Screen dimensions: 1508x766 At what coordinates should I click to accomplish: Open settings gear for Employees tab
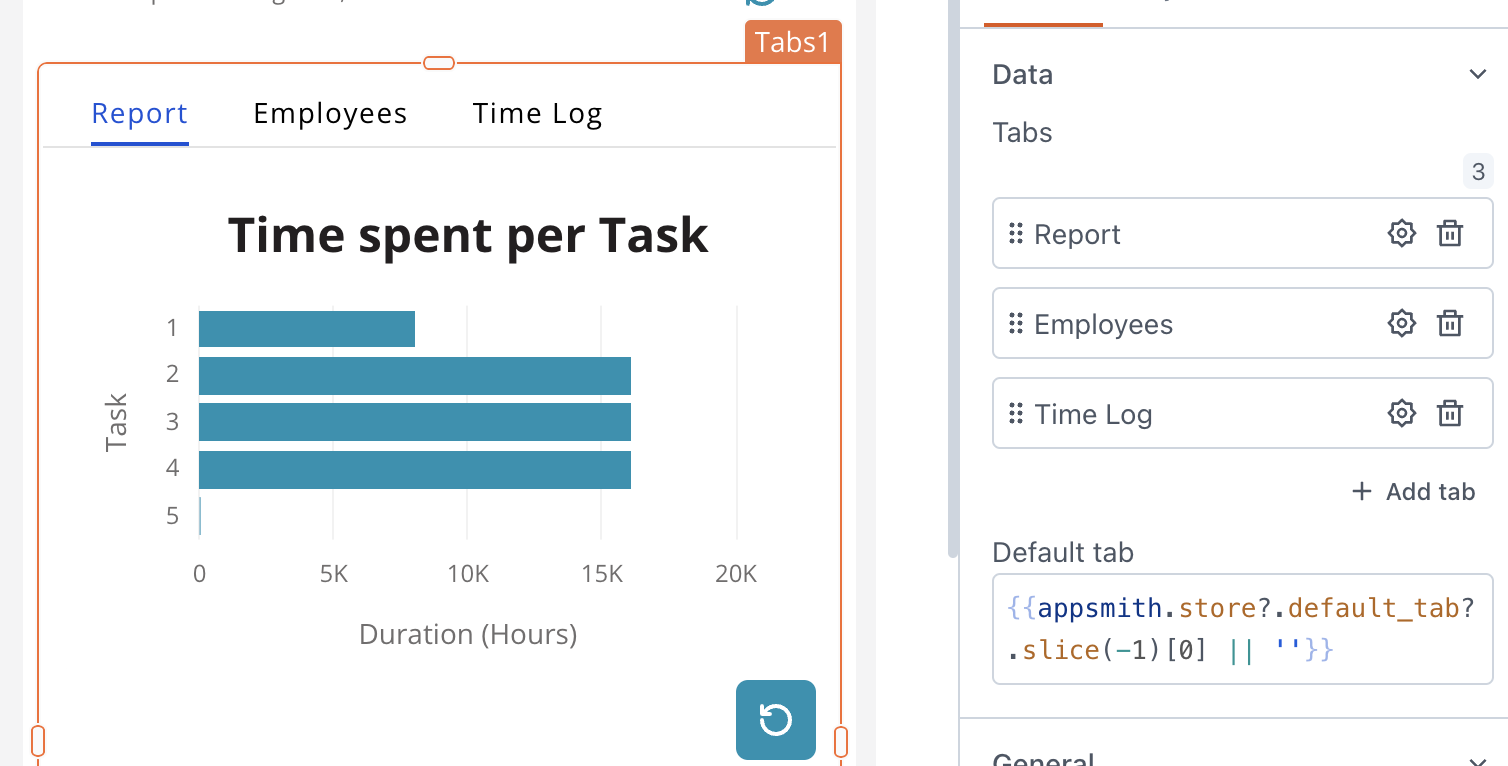tap(1402, 324)
